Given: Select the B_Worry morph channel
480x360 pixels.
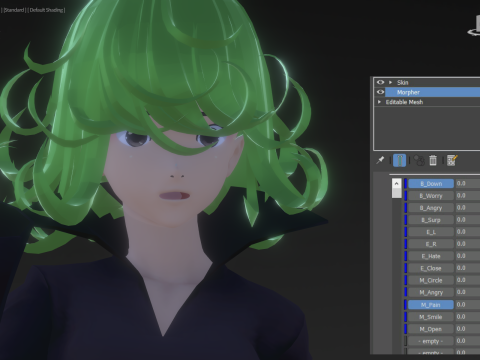Looking at the screenshot, I should point(431,196).
